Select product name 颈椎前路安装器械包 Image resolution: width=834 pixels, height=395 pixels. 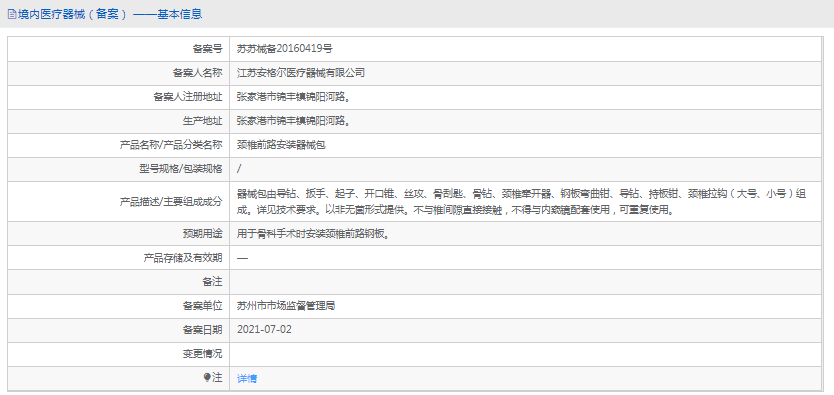click(x=281, y=145)
